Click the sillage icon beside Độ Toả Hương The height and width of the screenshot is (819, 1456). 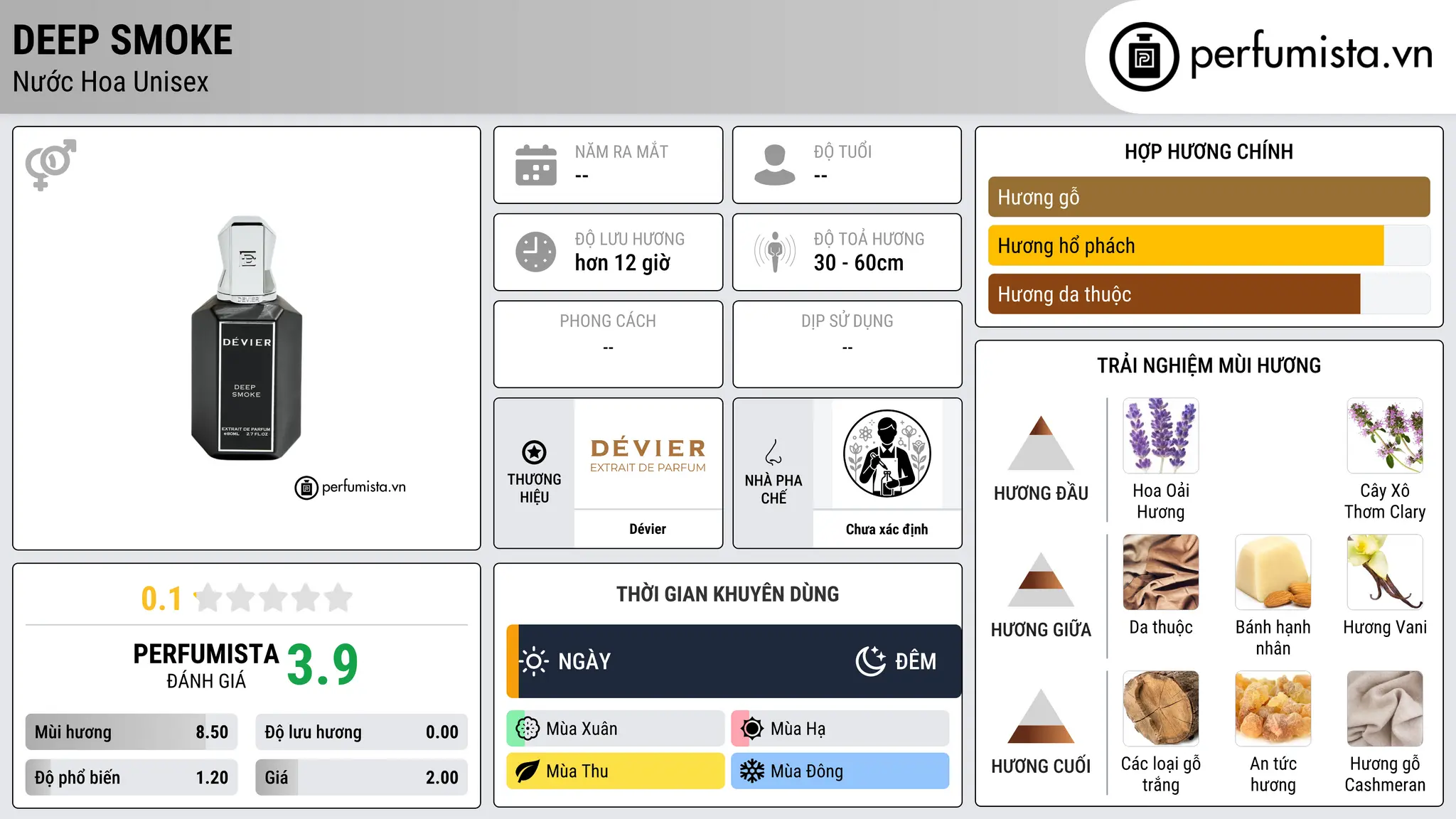click(775, 252)
